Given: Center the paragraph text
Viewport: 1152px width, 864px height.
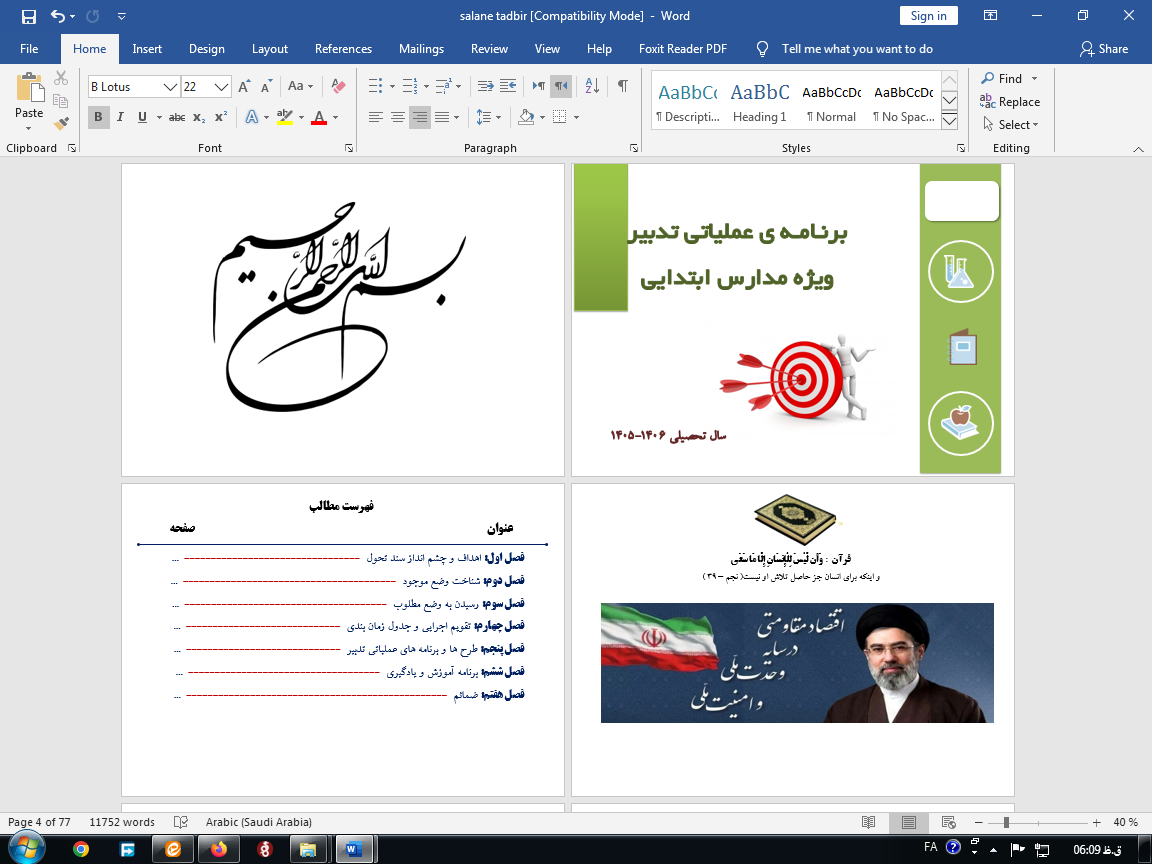Looking at the screenshot, I should click(x=397, y=117).
